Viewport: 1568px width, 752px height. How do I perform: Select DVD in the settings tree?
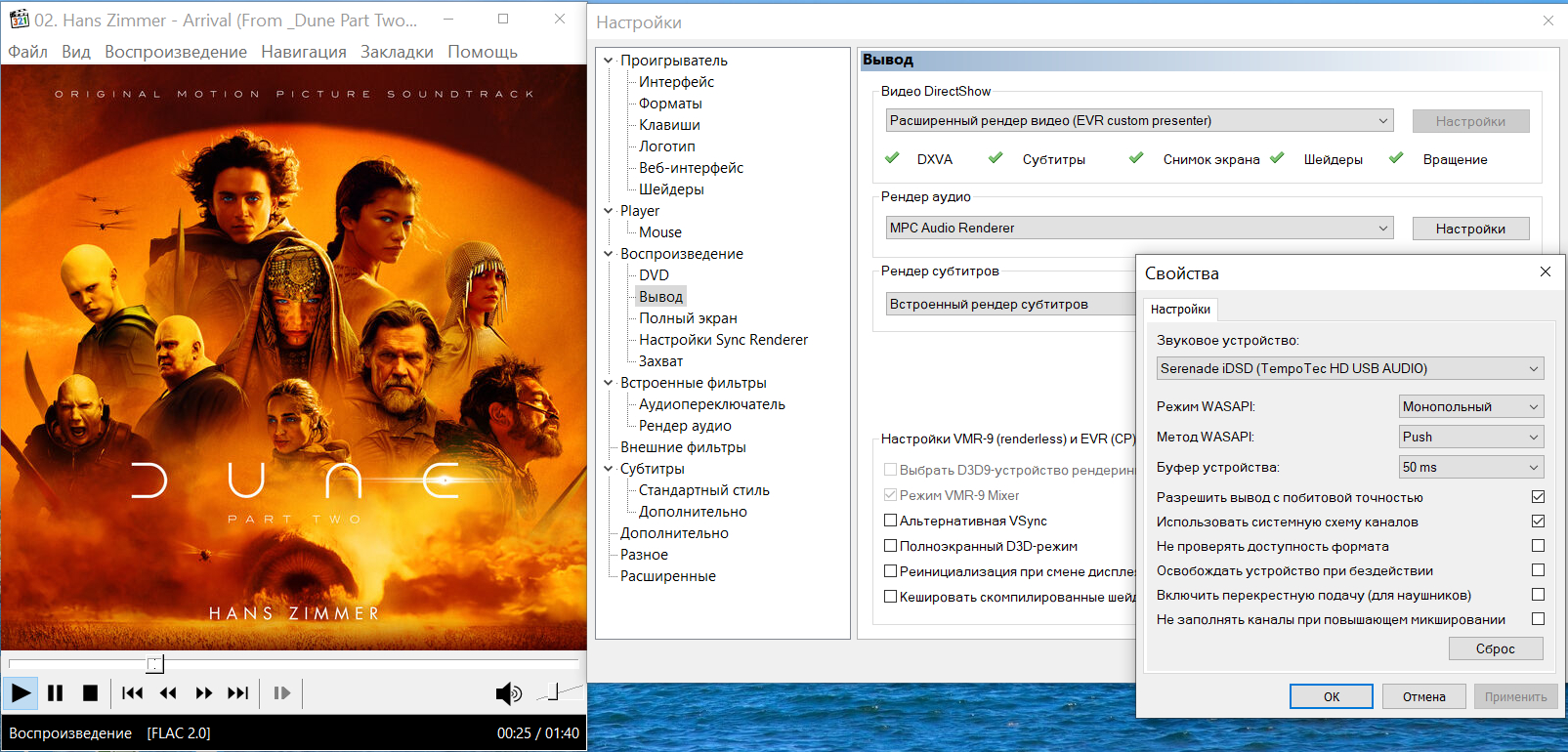point(654,275)
